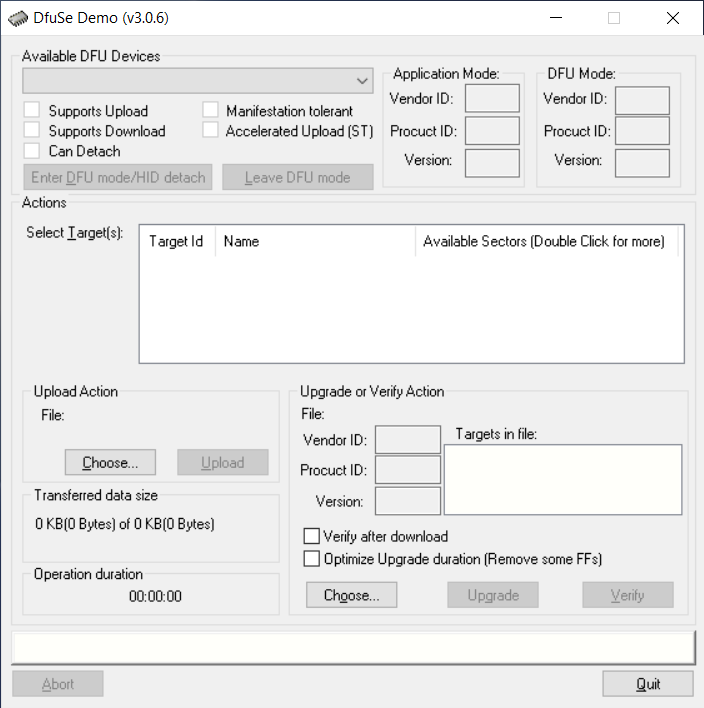Toggle the Manifestation tolerant checkbox
The height and width of the screenshot is (708, 704).
[x=210, y=111]
